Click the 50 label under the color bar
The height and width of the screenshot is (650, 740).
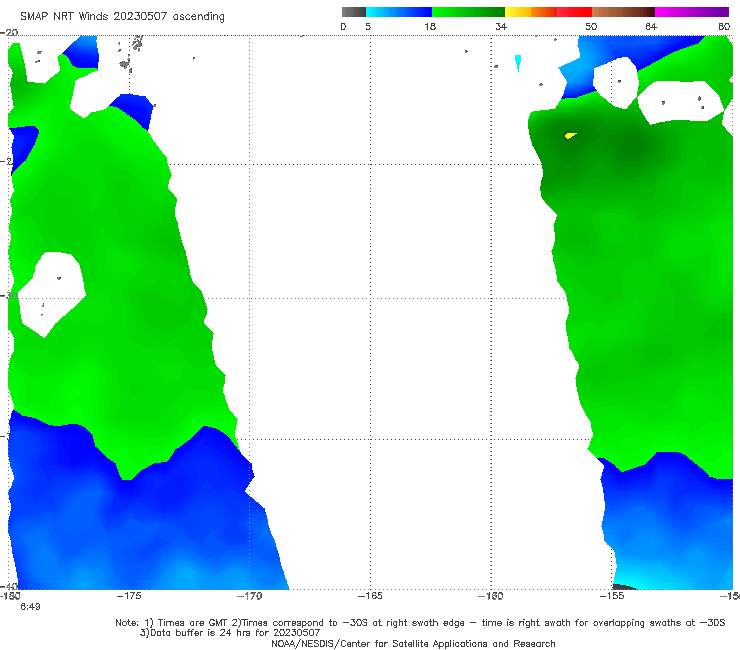591,26
